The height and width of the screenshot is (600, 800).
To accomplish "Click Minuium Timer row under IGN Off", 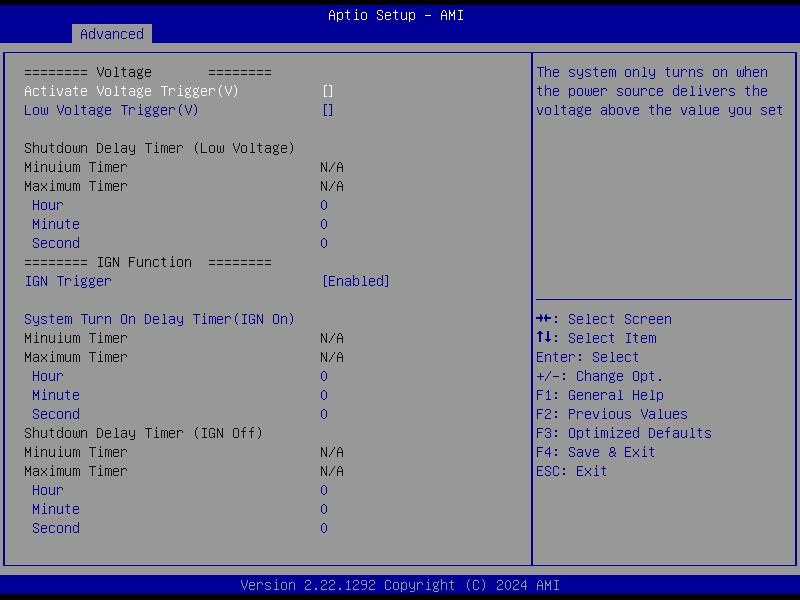I will pyautogui.click(x=184, y=452).
